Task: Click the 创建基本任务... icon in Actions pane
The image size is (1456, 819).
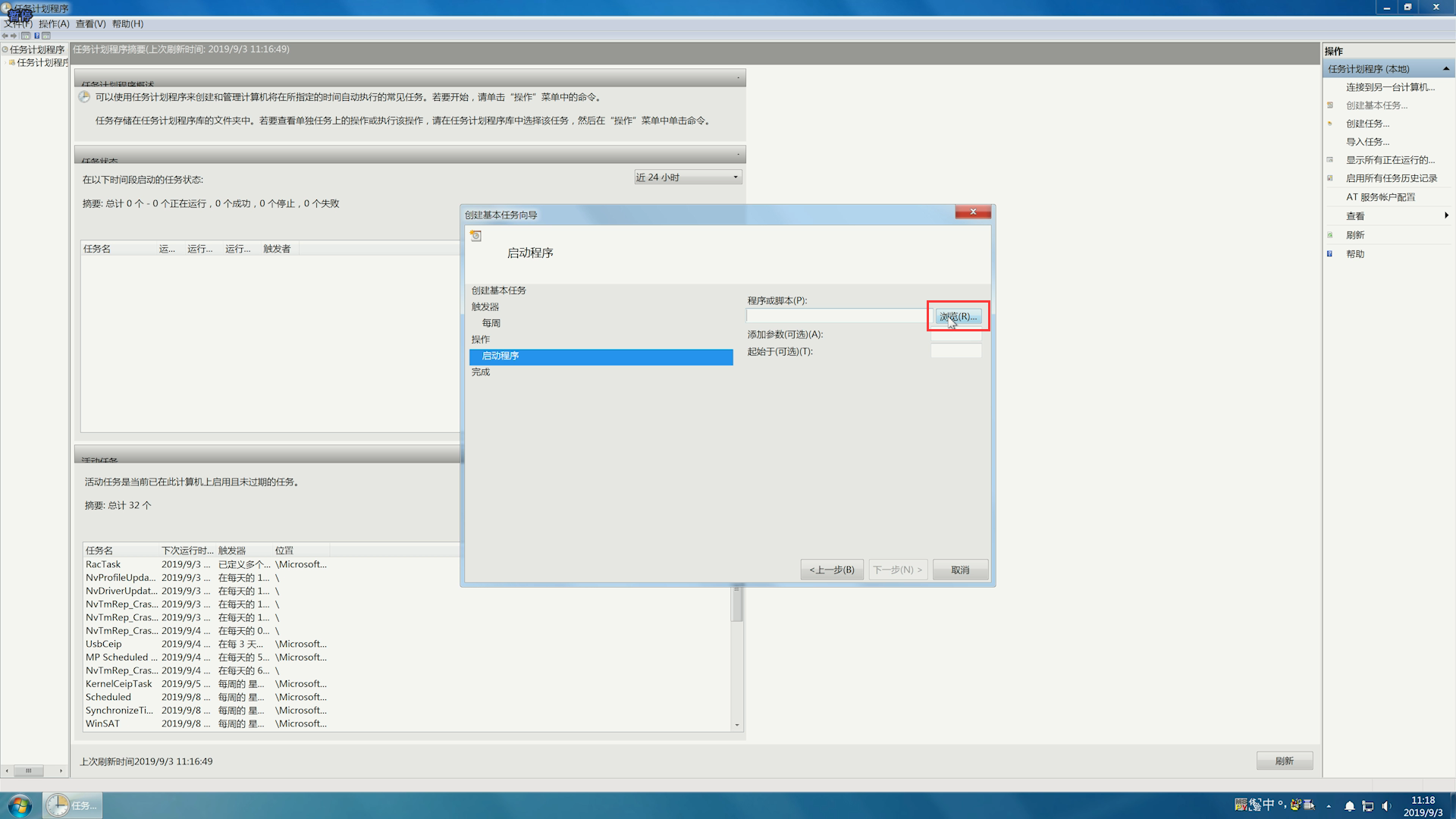Action: pyautogui.click(x=1330, y=105)
